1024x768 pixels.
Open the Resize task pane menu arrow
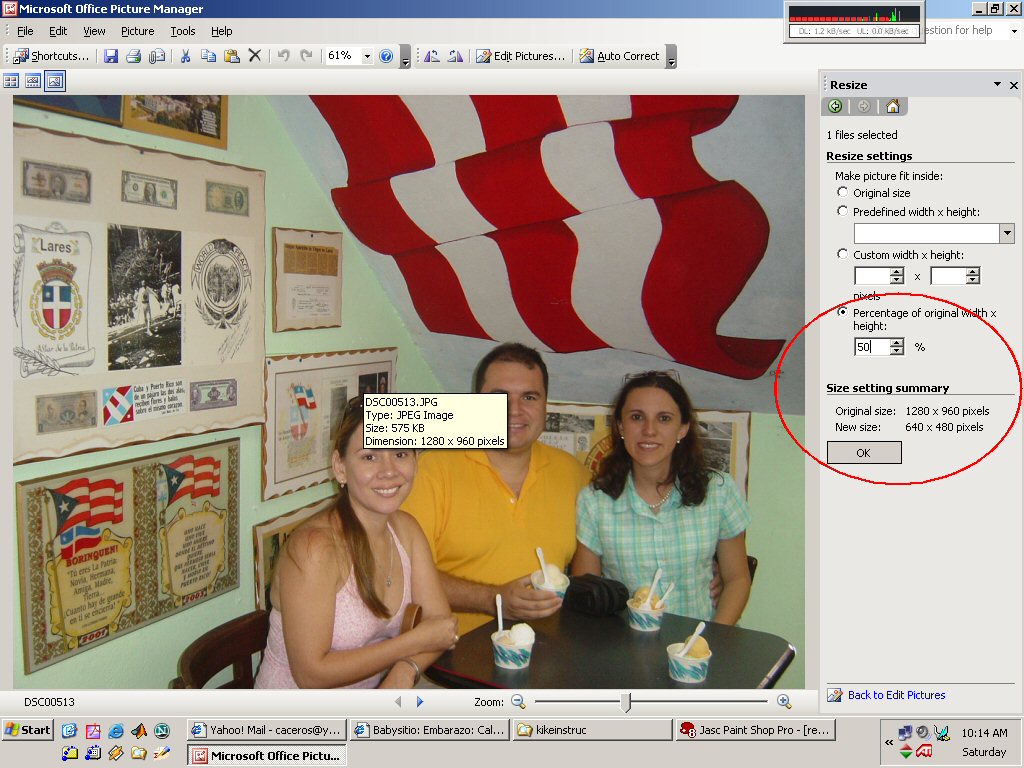997,85
